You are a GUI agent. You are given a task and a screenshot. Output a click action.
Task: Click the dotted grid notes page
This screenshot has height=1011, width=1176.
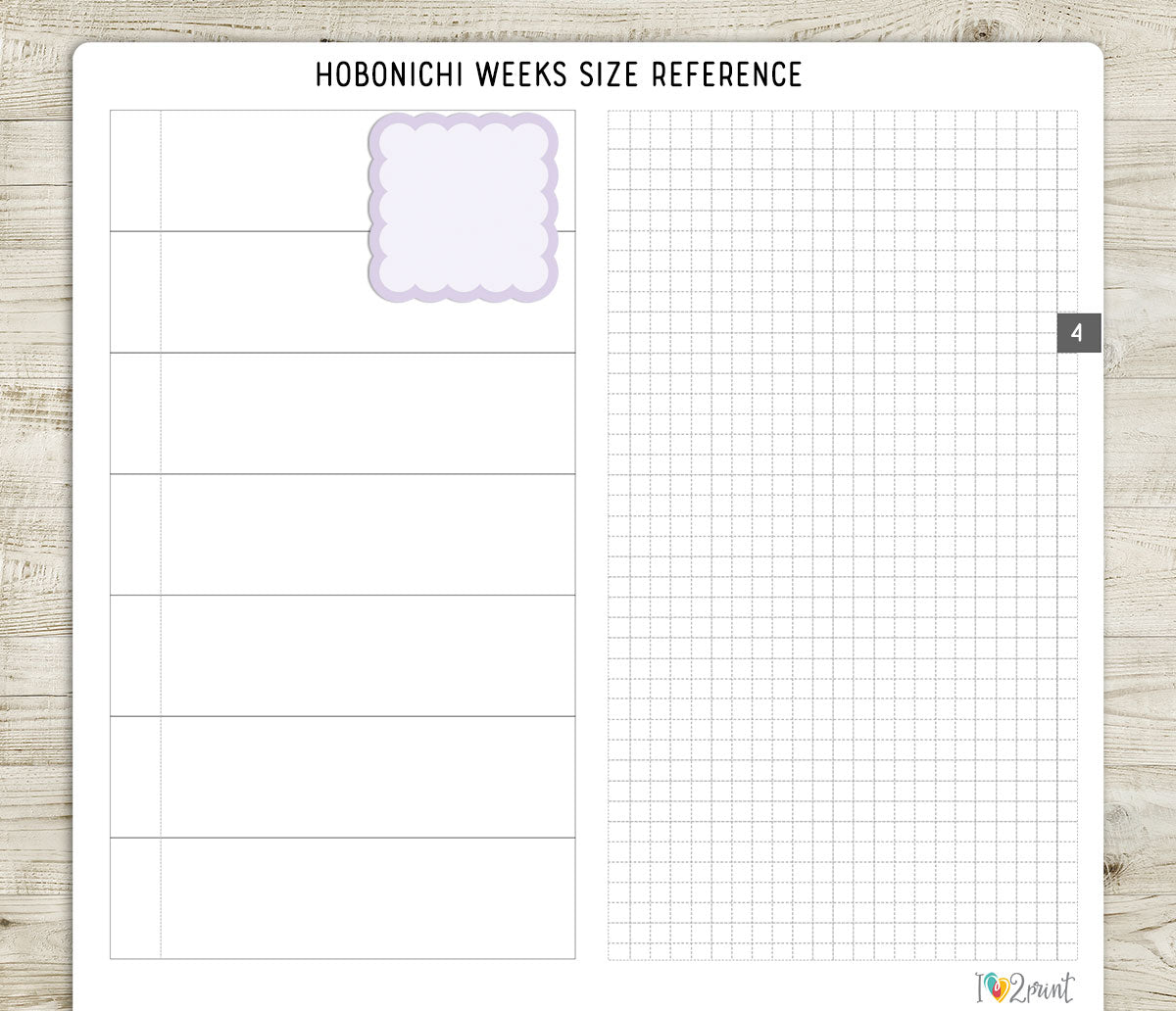click(x=842, y=535)
